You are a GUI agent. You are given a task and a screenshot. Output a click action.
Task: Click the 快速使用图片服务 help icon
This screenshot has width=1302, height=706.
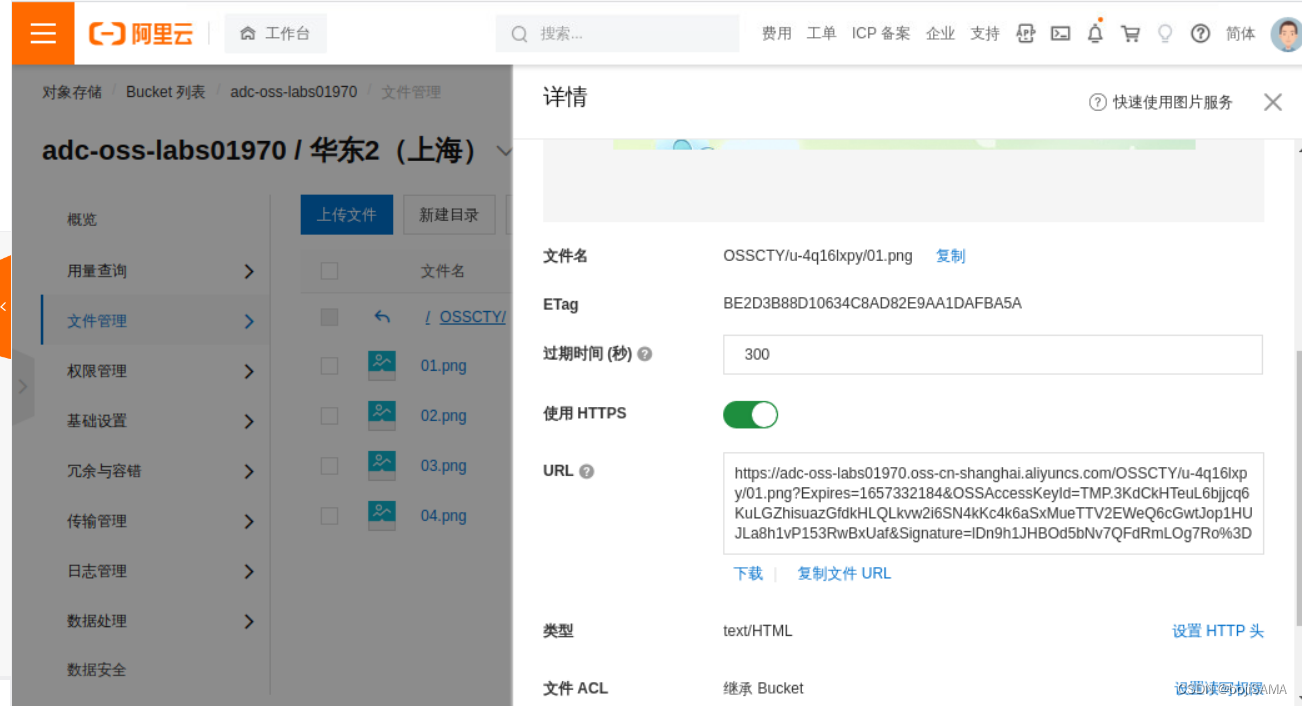click(x=1097, y=101)
